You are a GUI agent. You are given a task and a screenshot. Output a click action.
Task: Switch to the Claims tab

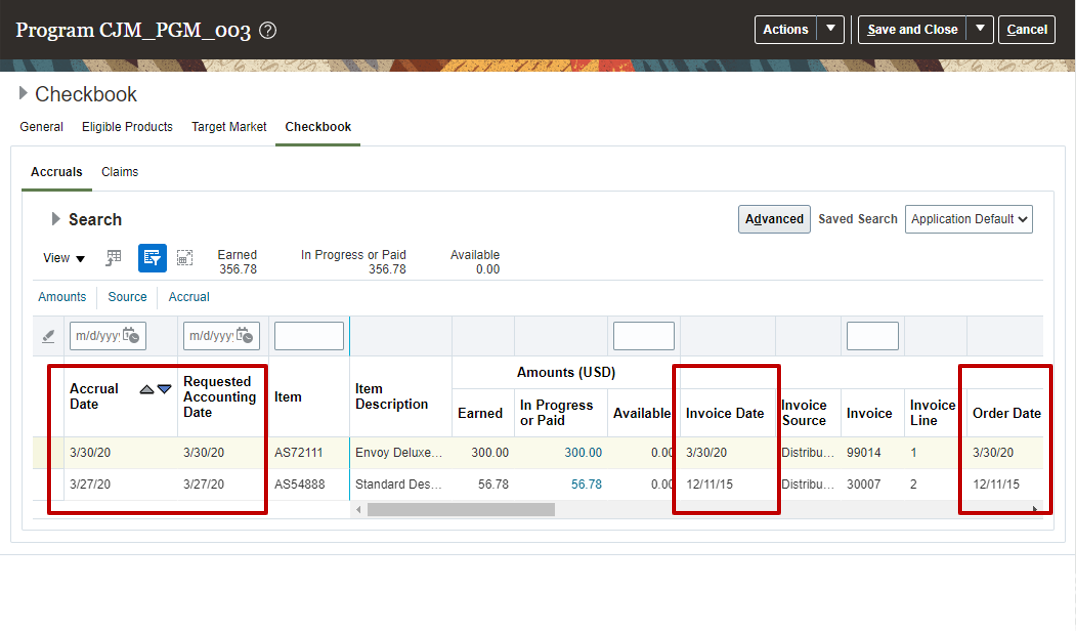pyautogui.click(x=119, y=171)
